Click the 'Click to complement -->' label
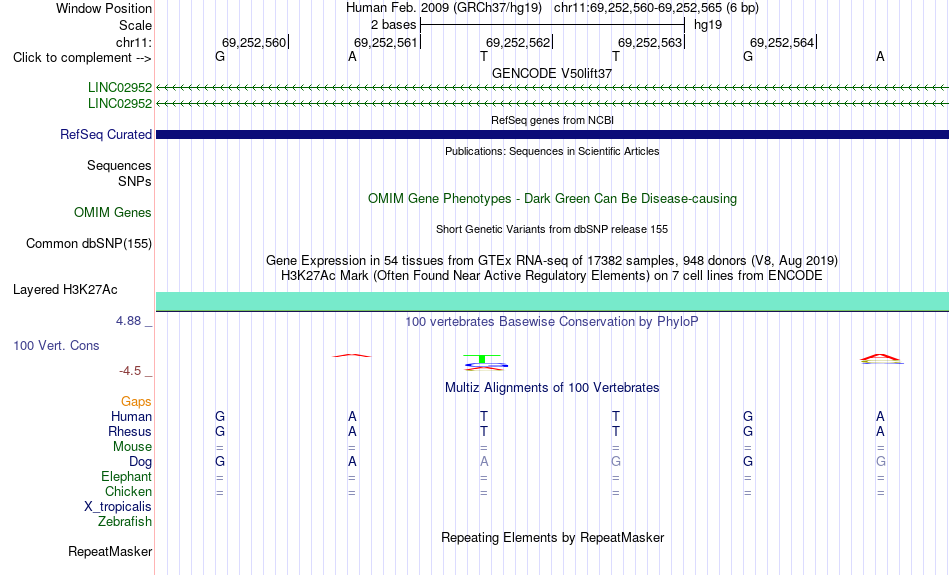The image size is (950, 575). click(x=82, y=58)
